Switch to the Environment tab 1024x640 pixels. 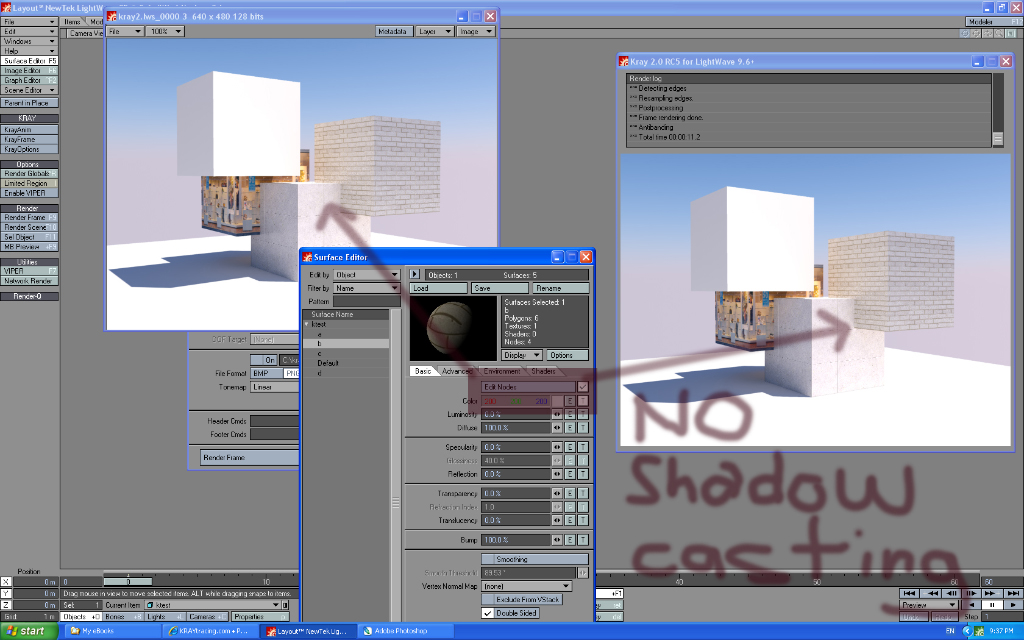coord(501,371)
